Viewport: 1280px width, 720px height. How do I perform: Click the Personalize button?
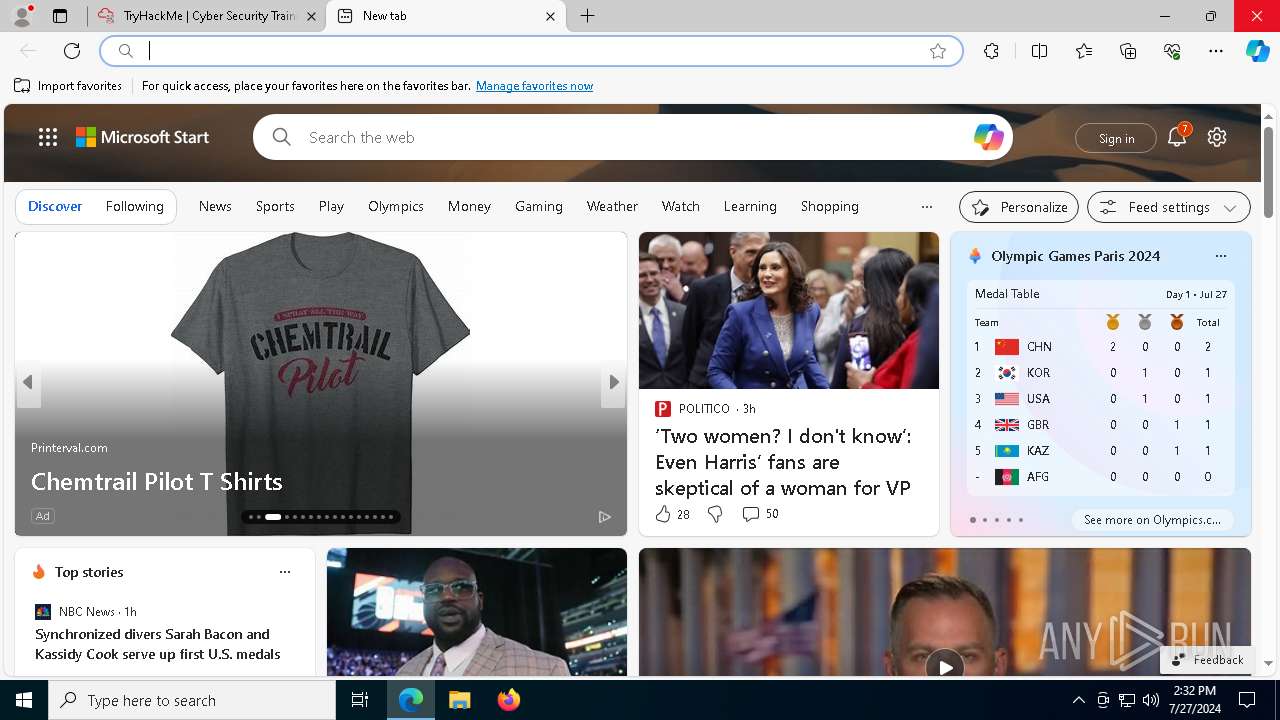tap(1019, 207)
